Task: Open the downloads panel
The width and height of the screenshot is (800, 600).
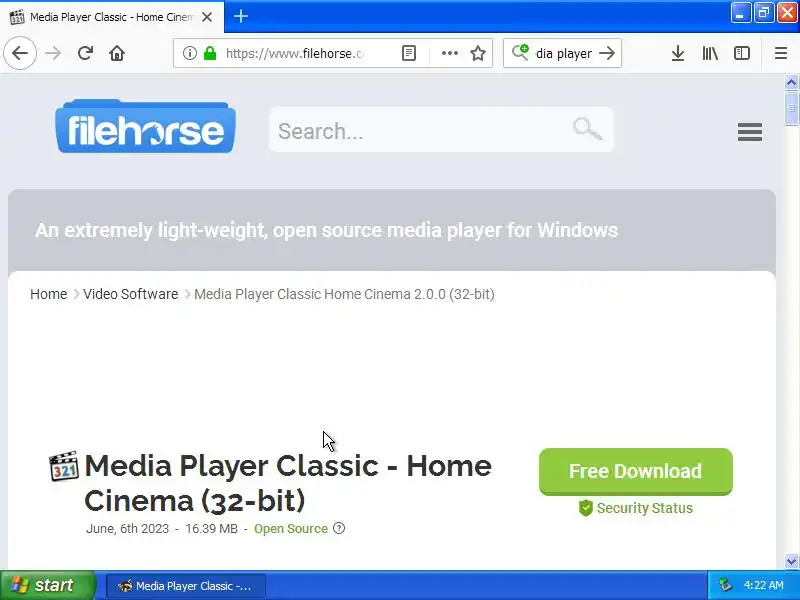Action: pyautogui.click(x=678, y=53)
